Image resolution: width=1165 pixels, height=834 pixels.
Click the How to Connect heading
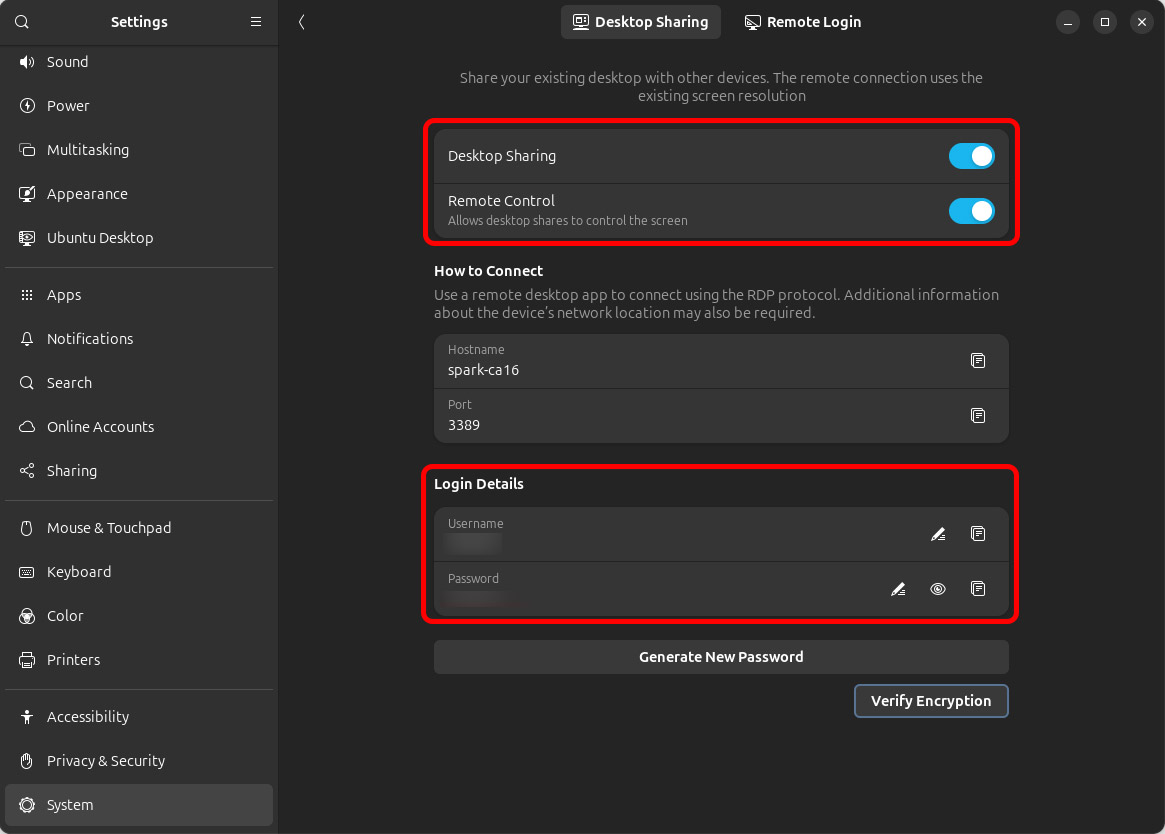point(488,271)
